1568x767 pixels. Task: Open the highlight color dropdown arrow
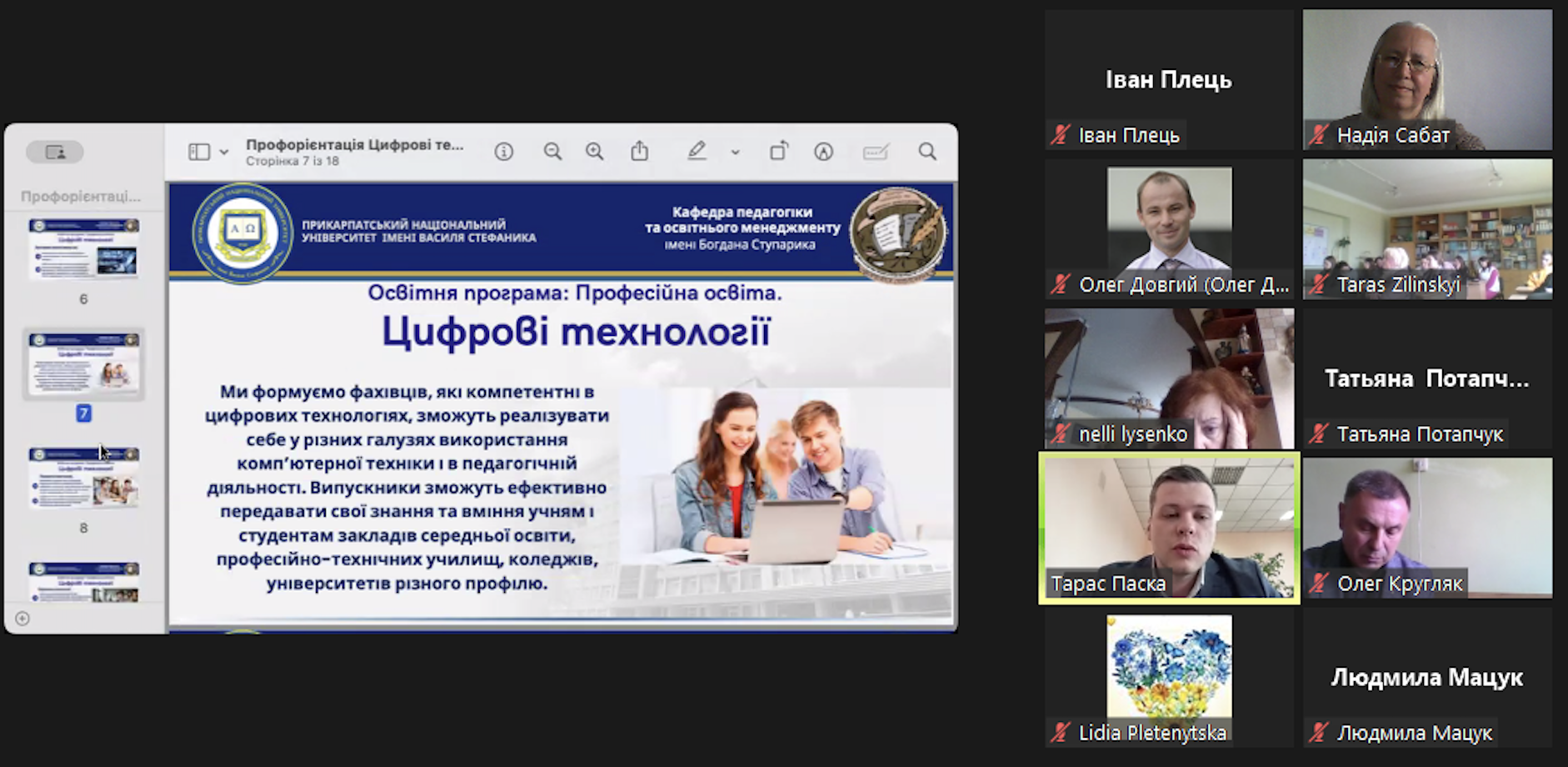click(735, 153)
